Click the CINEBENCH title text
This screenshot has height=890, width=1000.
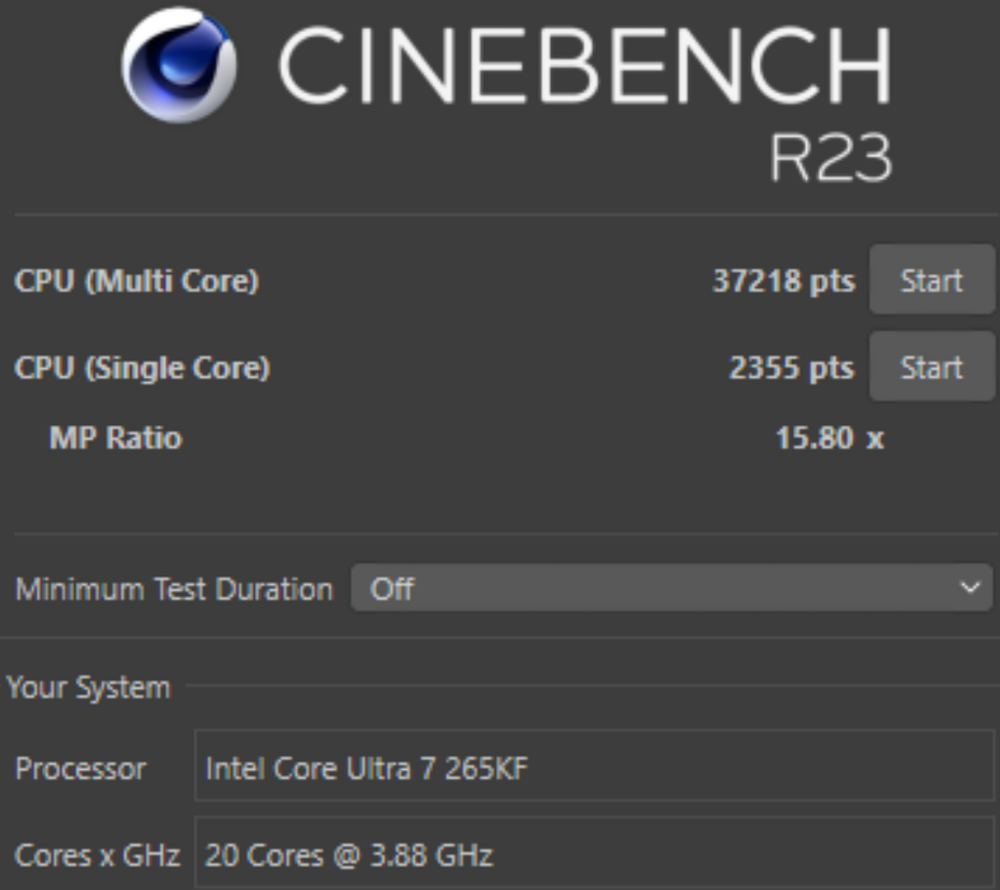tap(584, 66)
